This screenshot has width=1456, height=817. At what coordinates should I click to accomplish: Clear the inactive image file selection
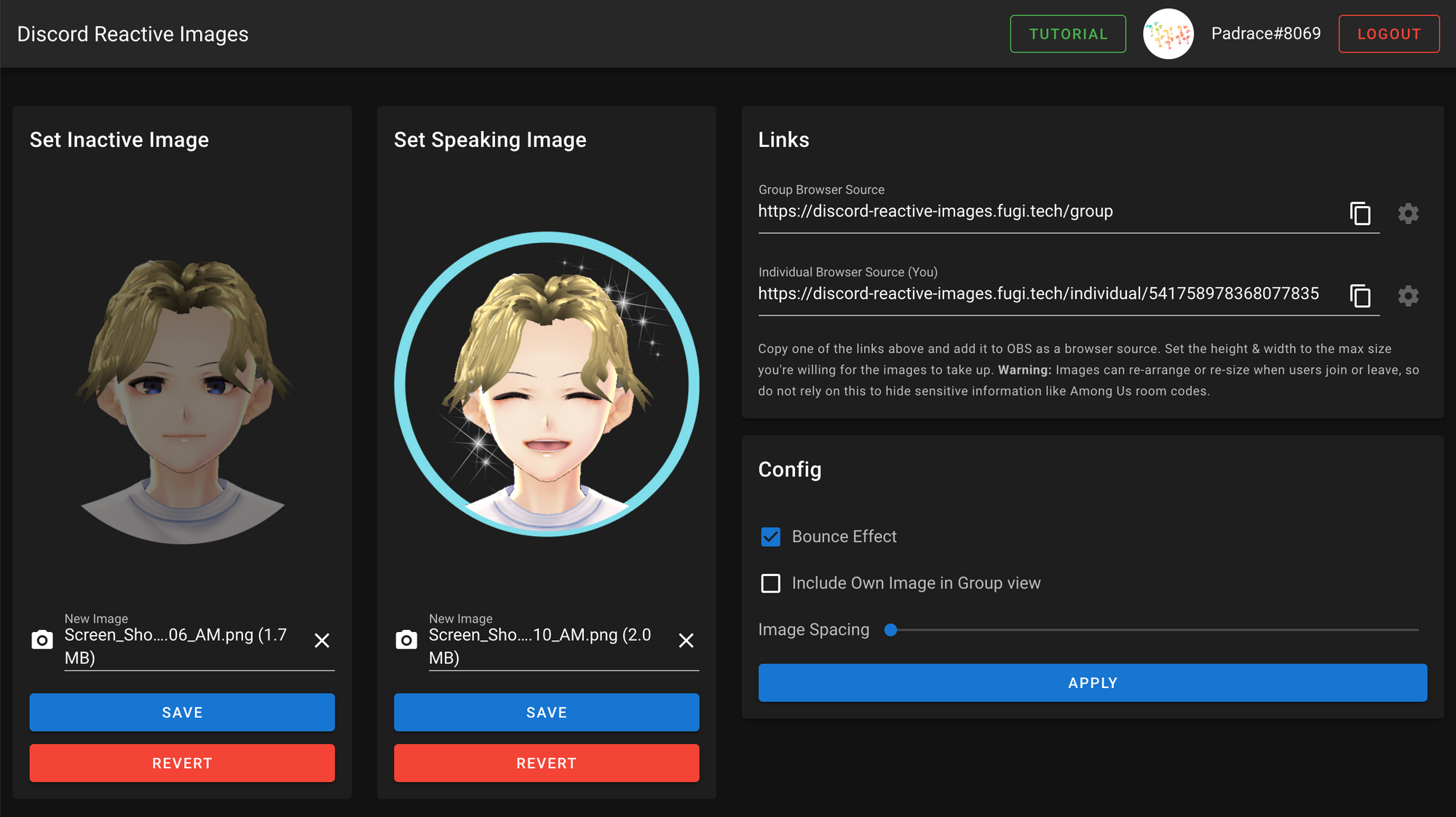tap(321, 641)
